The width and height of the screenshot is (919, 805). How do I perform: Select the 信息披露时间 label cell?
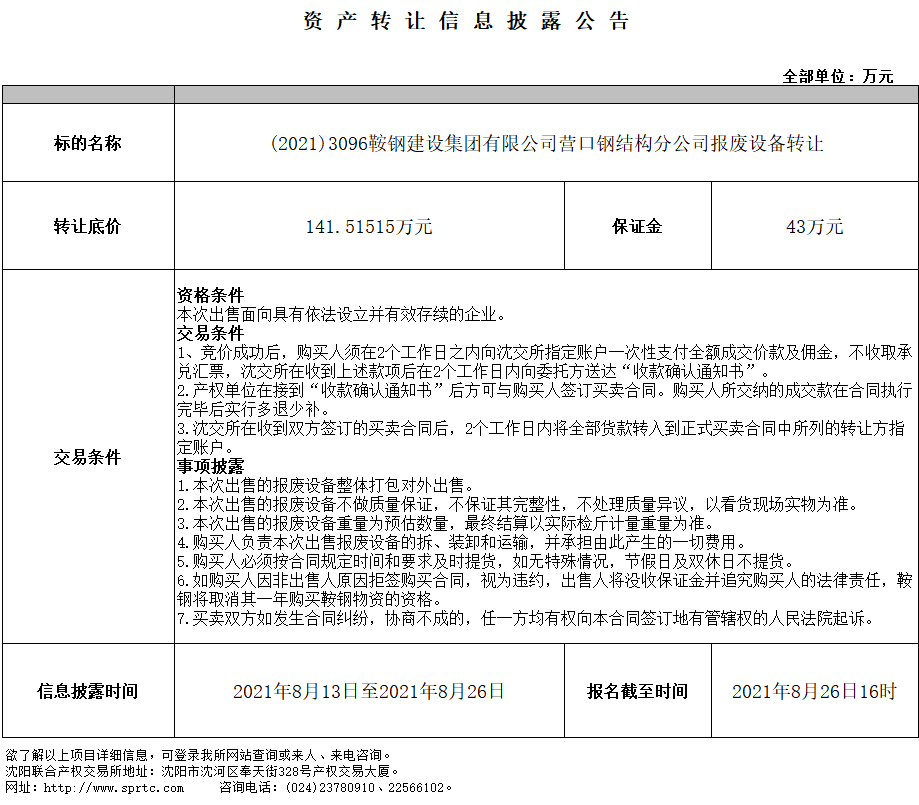(x=88, y=691)
